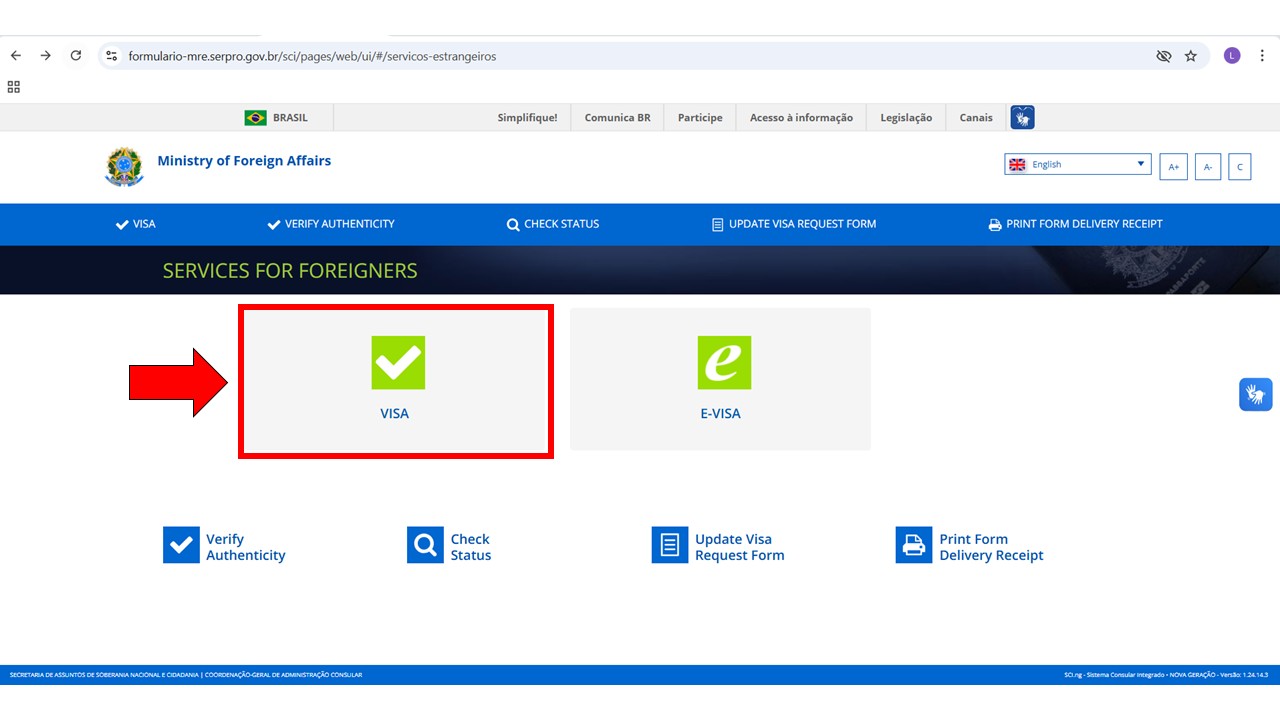Select CHECK STATUS in the blue navigation bar
The width and height of the screenshot is (1280, 720).
tap(553, 224)
